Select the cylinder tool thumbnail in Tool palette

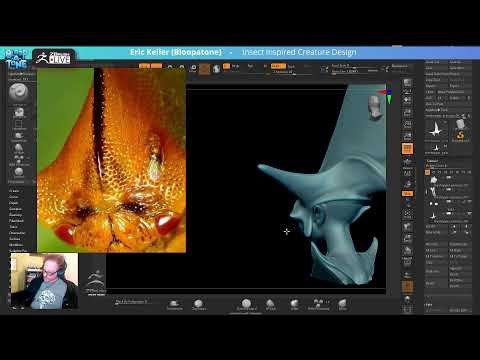[x=461, y=124]
